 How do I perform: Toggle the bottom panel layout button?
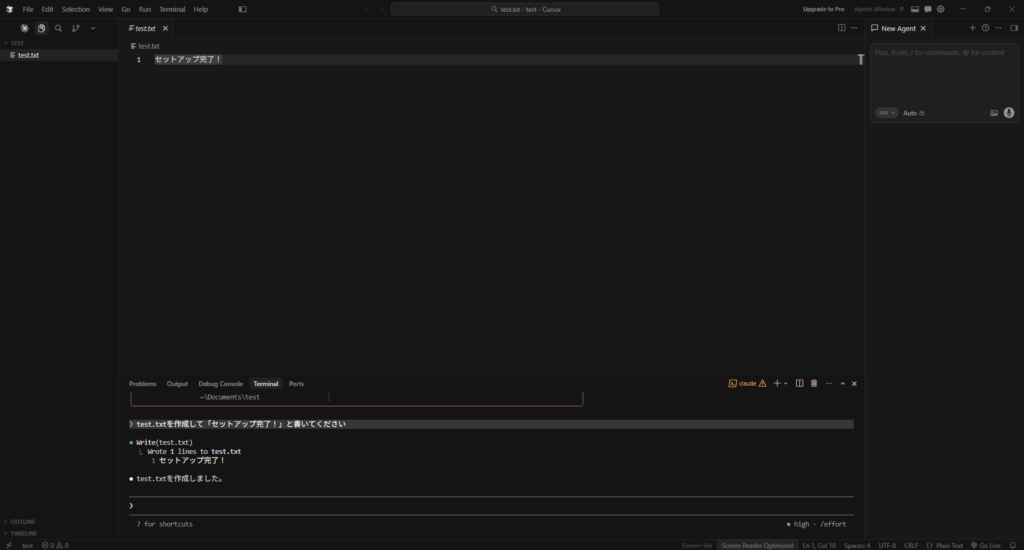click(914, 9)
